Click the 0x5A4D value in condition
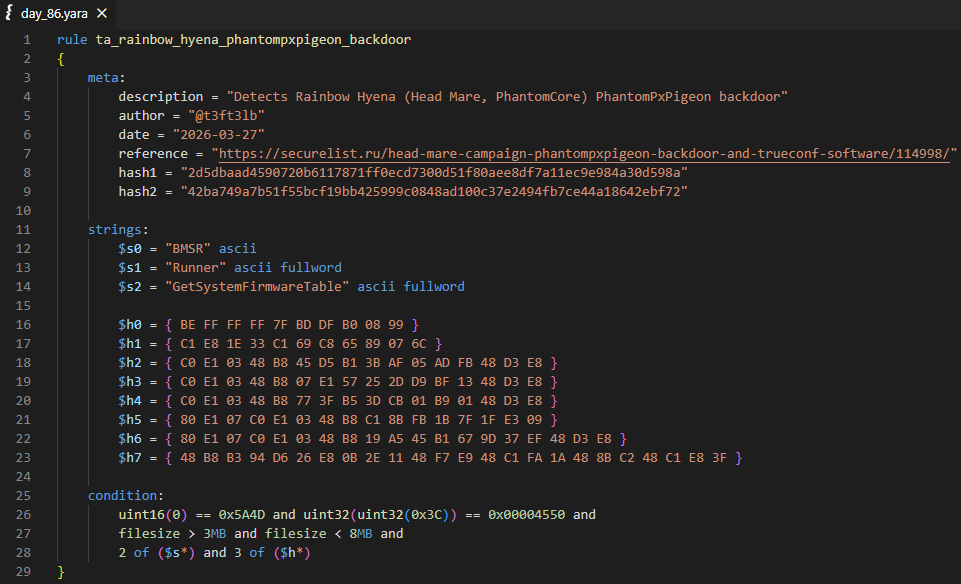 [x=241, y=515]
